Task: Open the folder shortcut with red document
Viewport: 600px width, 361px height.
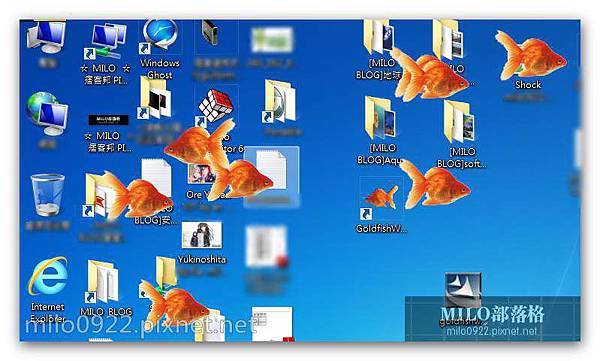Action: (99, 196)
